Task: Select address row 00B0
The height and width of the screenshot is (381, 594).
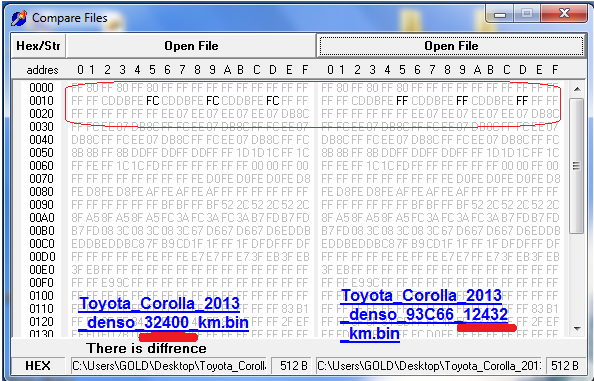Action: click(x=42, y=231)
